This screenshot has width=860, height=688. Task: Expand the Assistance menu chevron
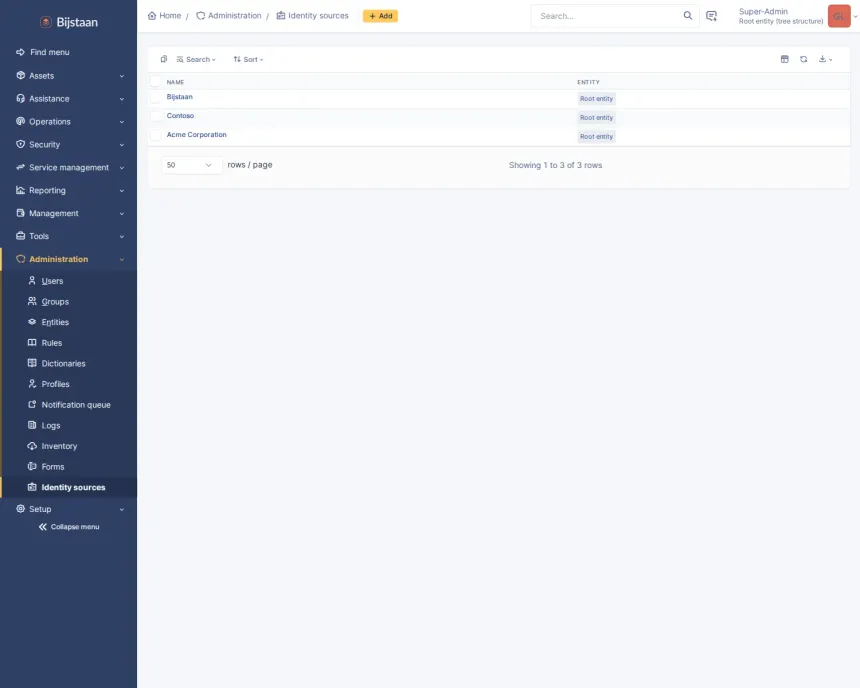click(x=122, y=99)
